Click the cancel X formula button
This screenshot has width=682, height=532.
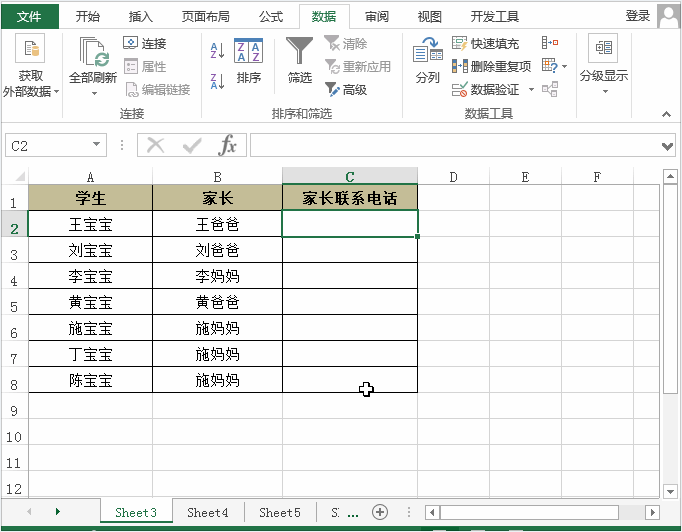[x=155, y=145]
